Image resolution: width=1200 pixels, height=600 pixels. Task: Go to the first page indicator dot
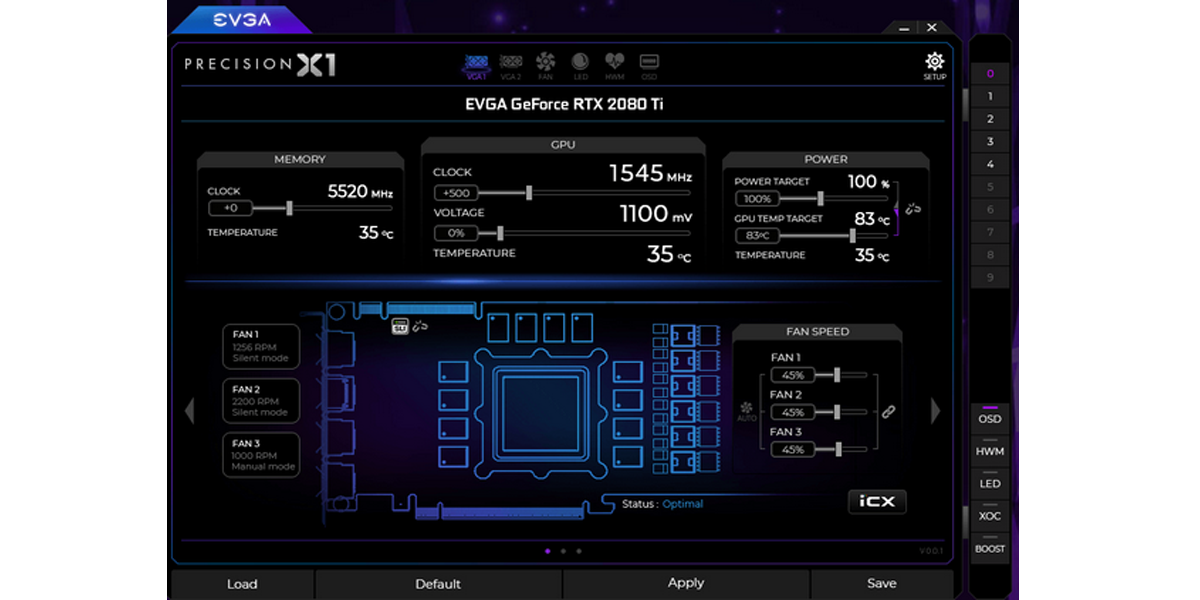(547, 550)
